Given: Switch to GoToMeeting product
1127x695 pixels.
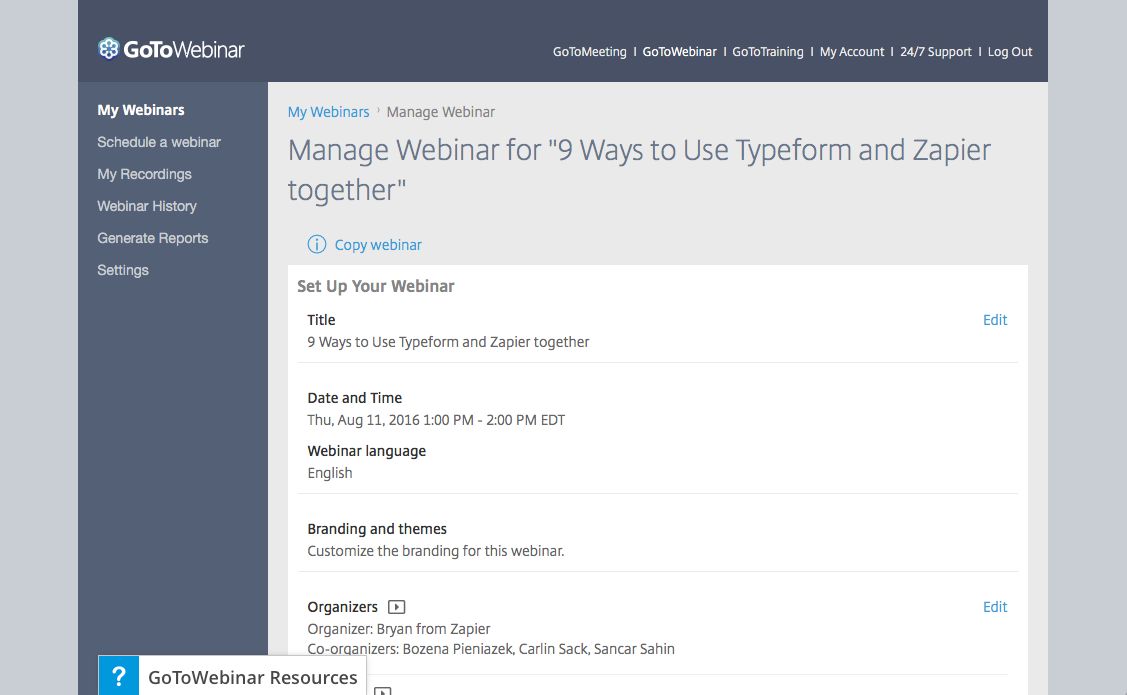Looking at the screenshot, I should (x=589, y=52).
